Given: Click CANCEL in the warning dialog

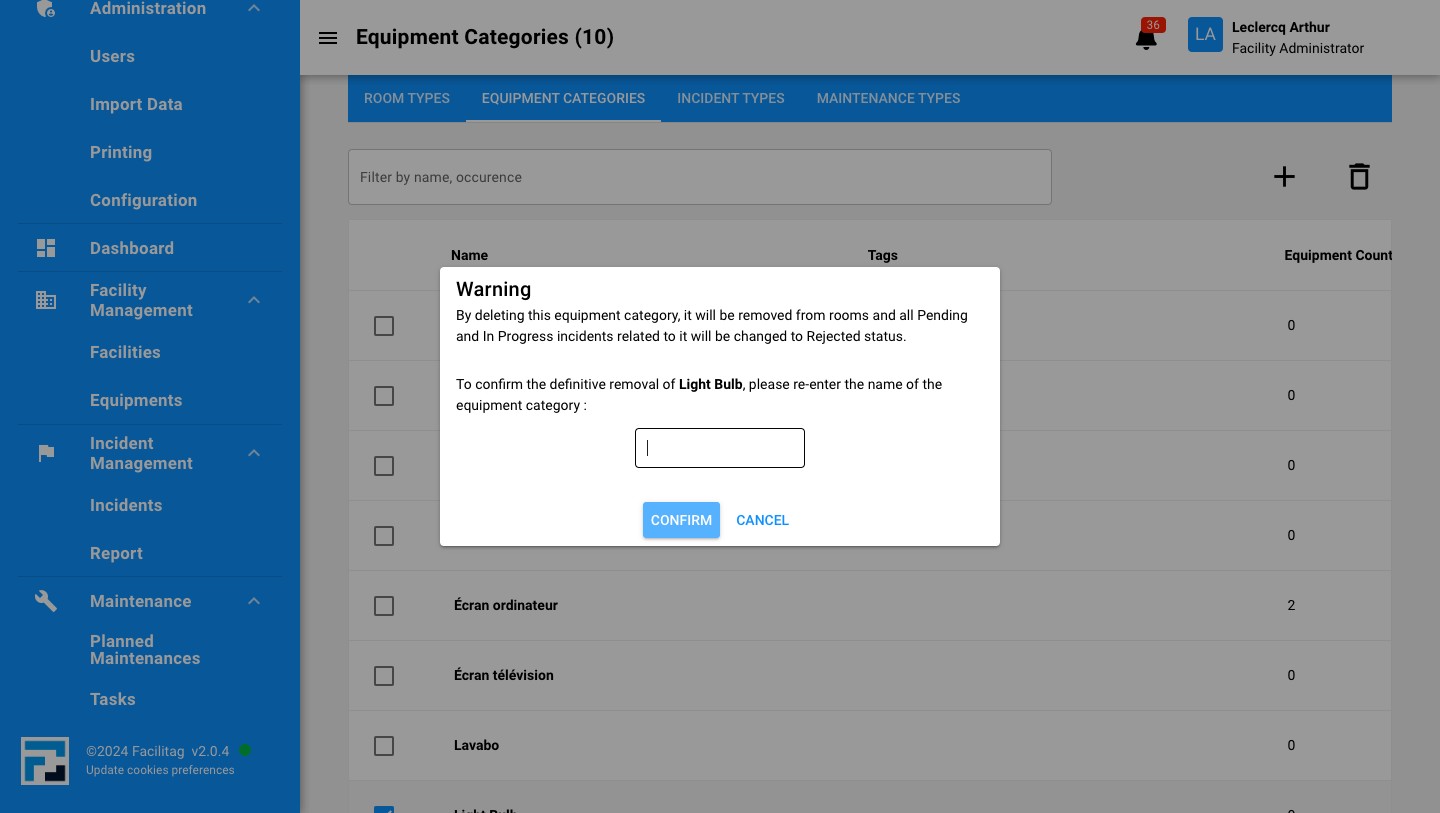Looking at the screenshot, I should (x=762, y=520).
